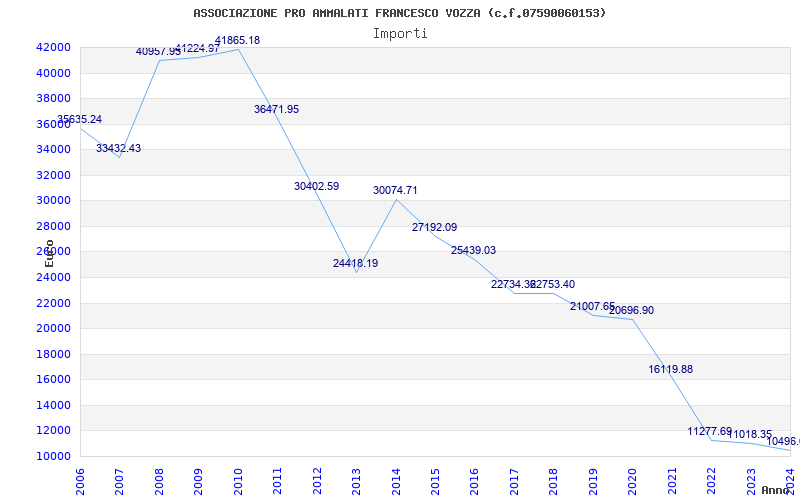Click x-axis year 2019
Viewport: 800px width, 500px height.
(x=593, y=482)
